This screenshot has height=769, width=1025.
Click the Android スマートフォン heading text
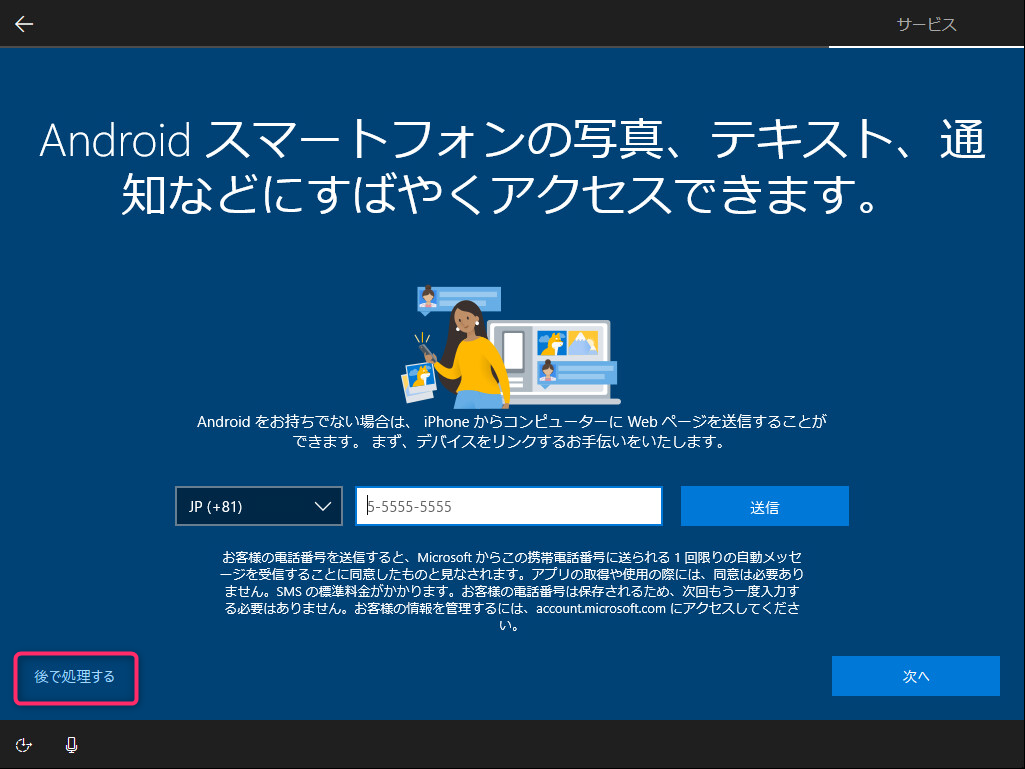click(512, 167)
